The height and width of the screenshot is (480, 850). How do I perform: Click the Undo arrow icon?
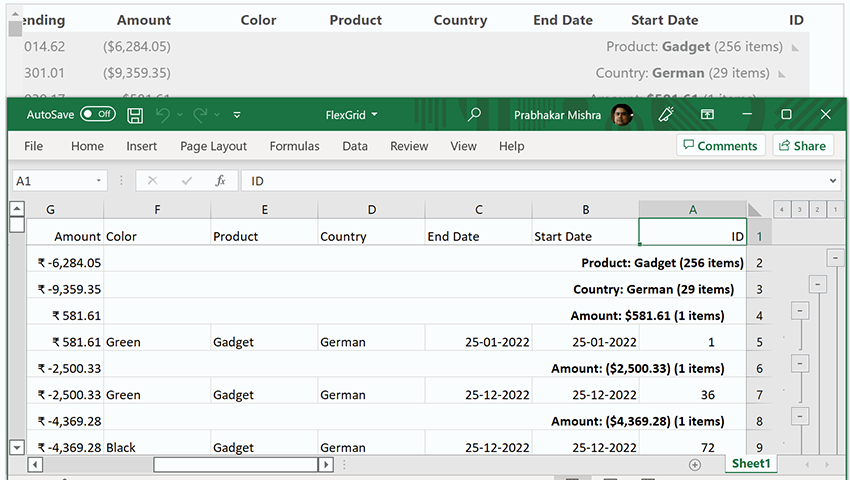(163, 115)
